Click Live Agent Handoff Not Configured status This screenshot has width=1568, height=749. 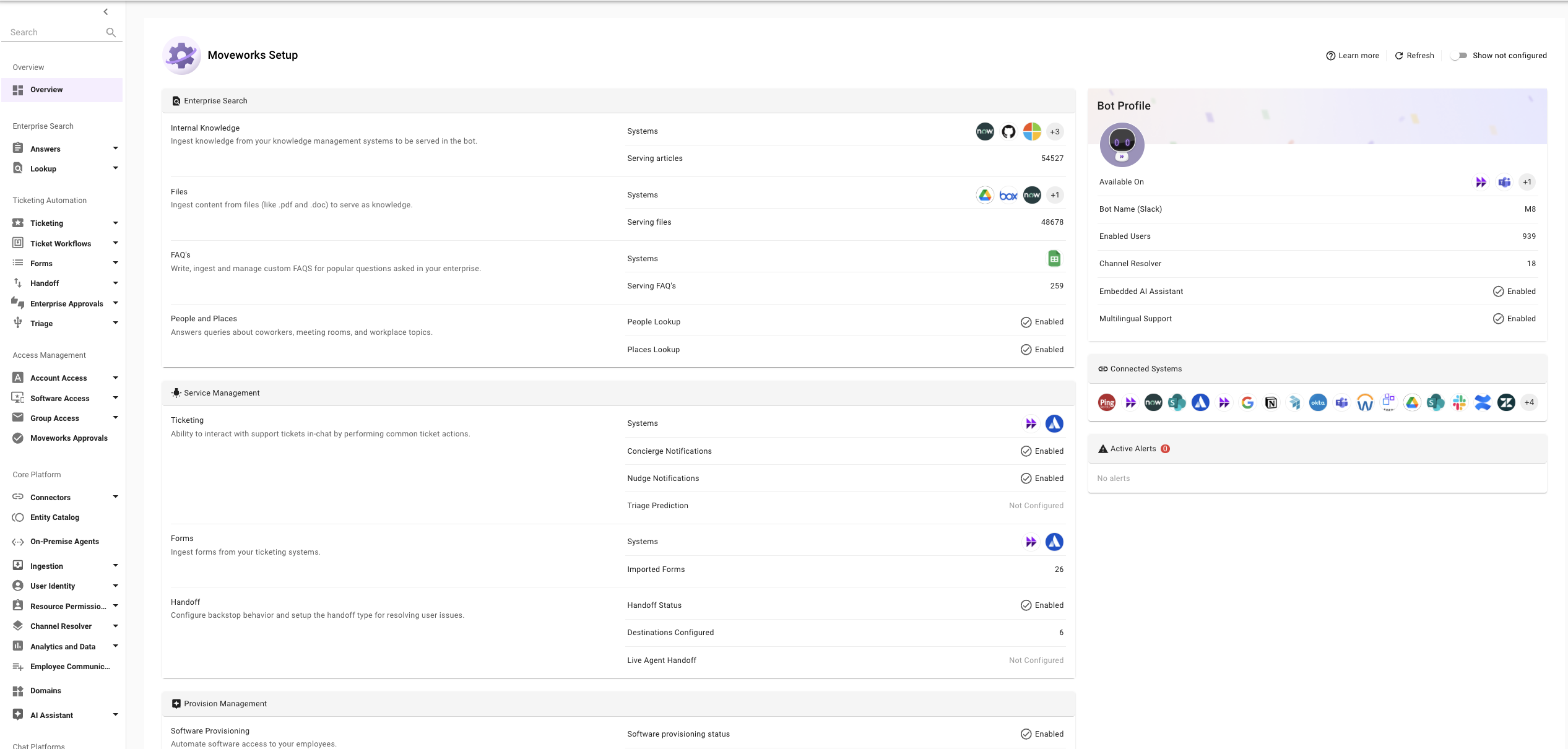(1036, 660)
